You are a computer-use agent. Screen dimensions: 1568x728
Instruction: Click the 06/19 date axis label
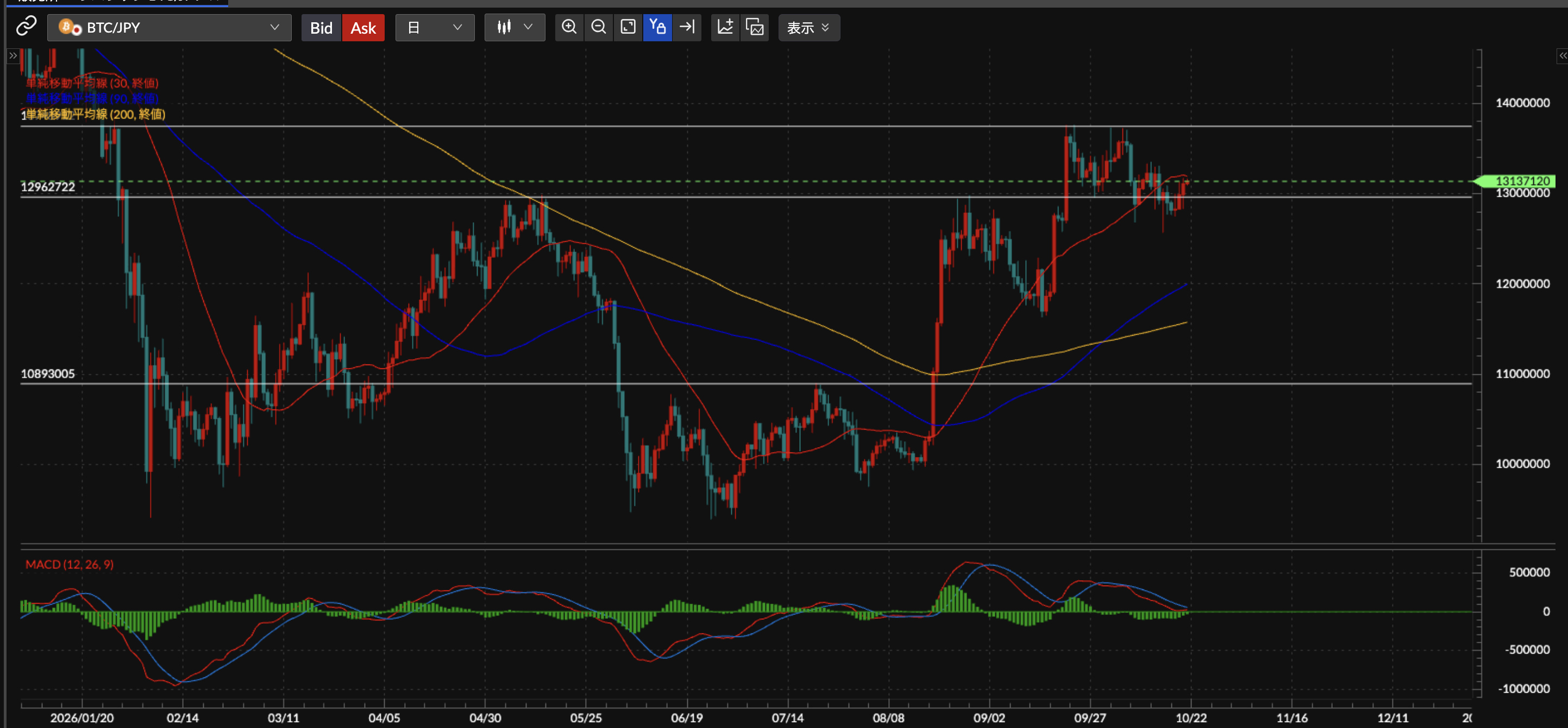pyautogui.click(x=687, y=718)
